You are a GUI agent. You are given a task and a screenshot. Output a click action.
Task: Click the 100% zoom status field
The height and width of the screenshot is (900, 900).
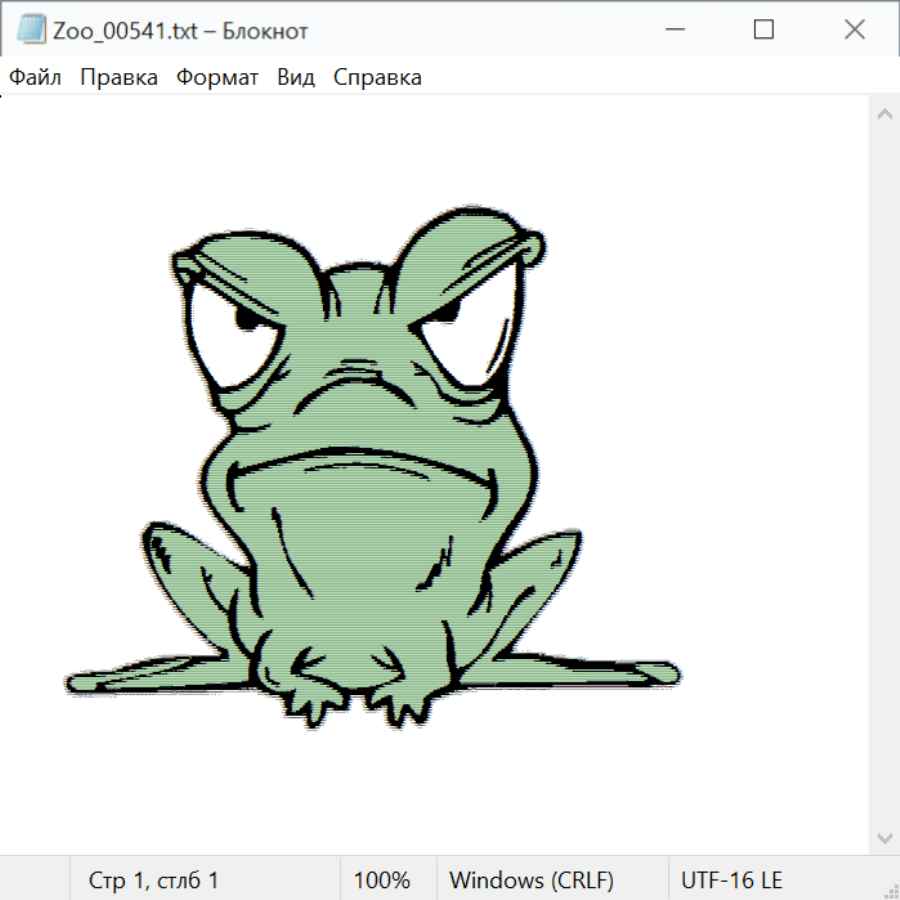pos(382,881)
